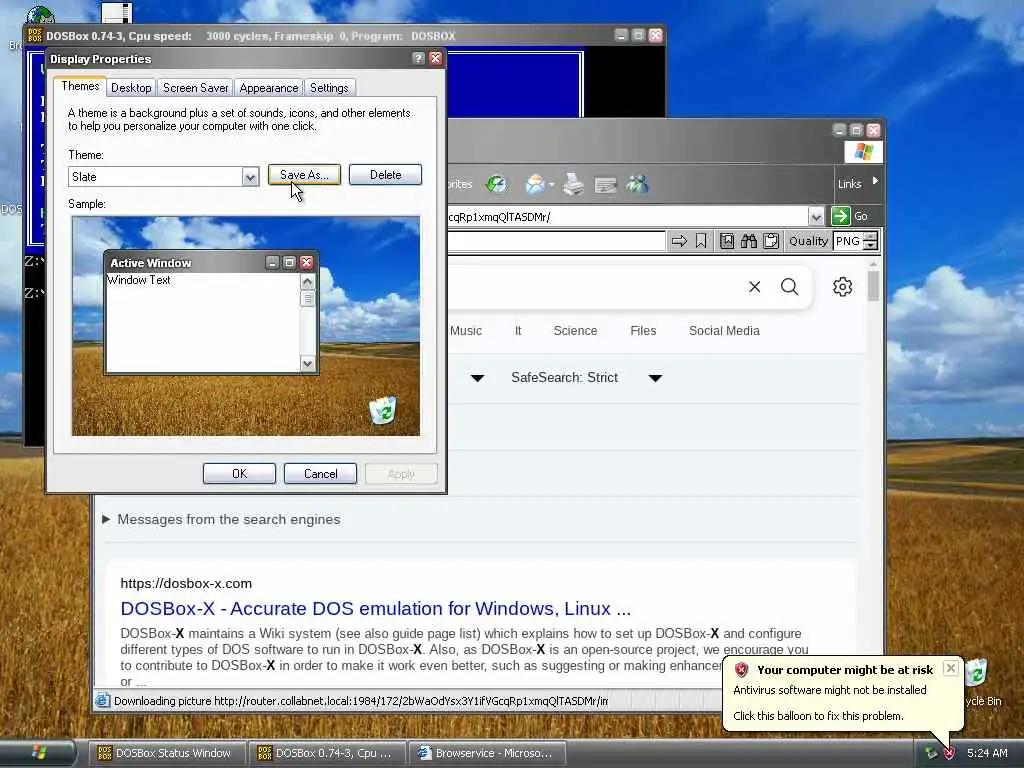Click the network tray icon
The height and width of the screenshot is (768, 1024).
pyautogui.click(x=931, y=753)
